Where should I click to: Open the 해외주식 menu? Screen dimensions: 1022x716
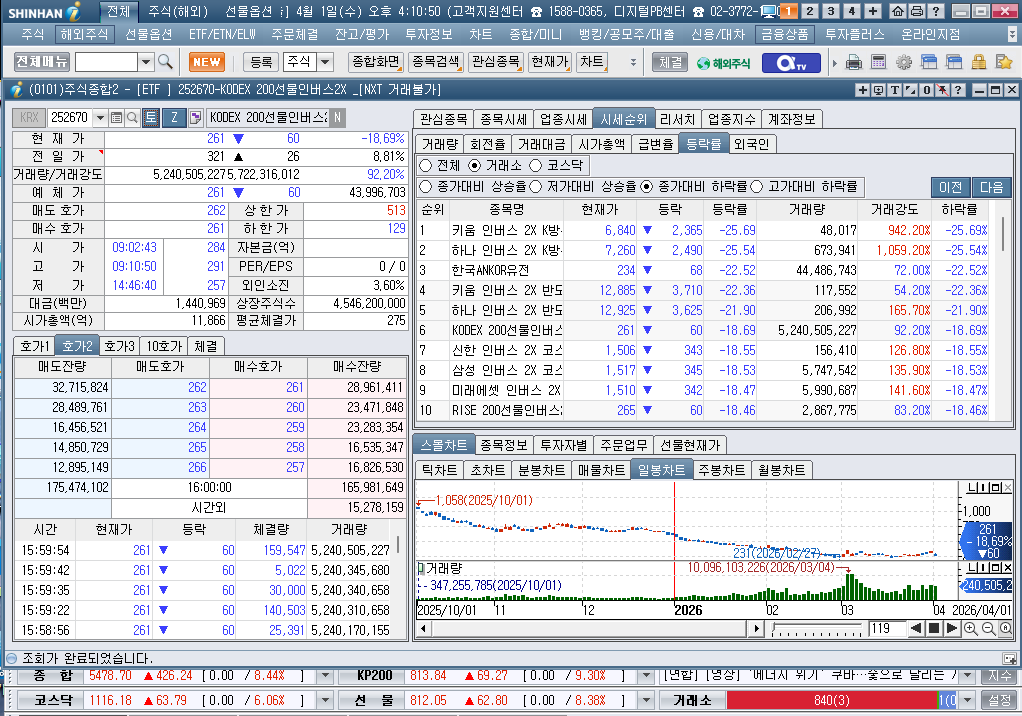[x=84, y=34]
